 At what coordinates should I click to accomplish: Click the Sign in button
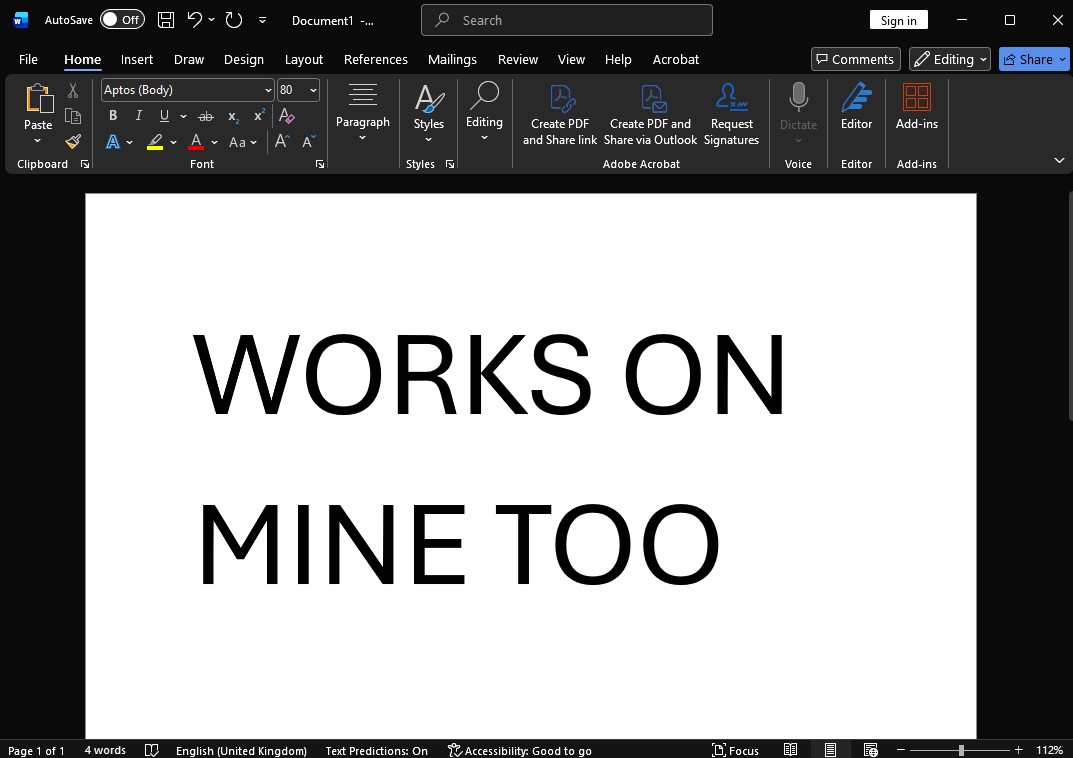click(898, 20)
